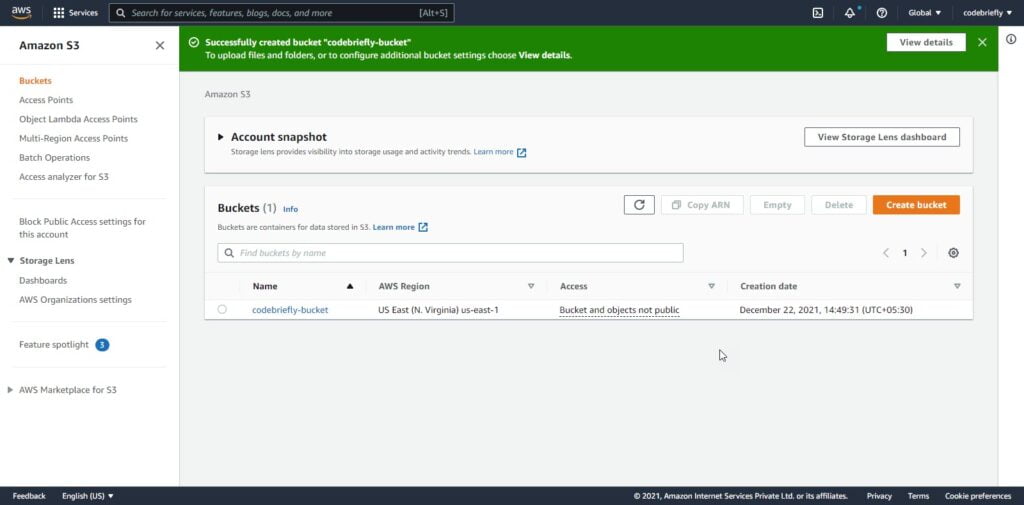Open the Global region dropdown
The image size is (1024, 505).
coord(925,12)
